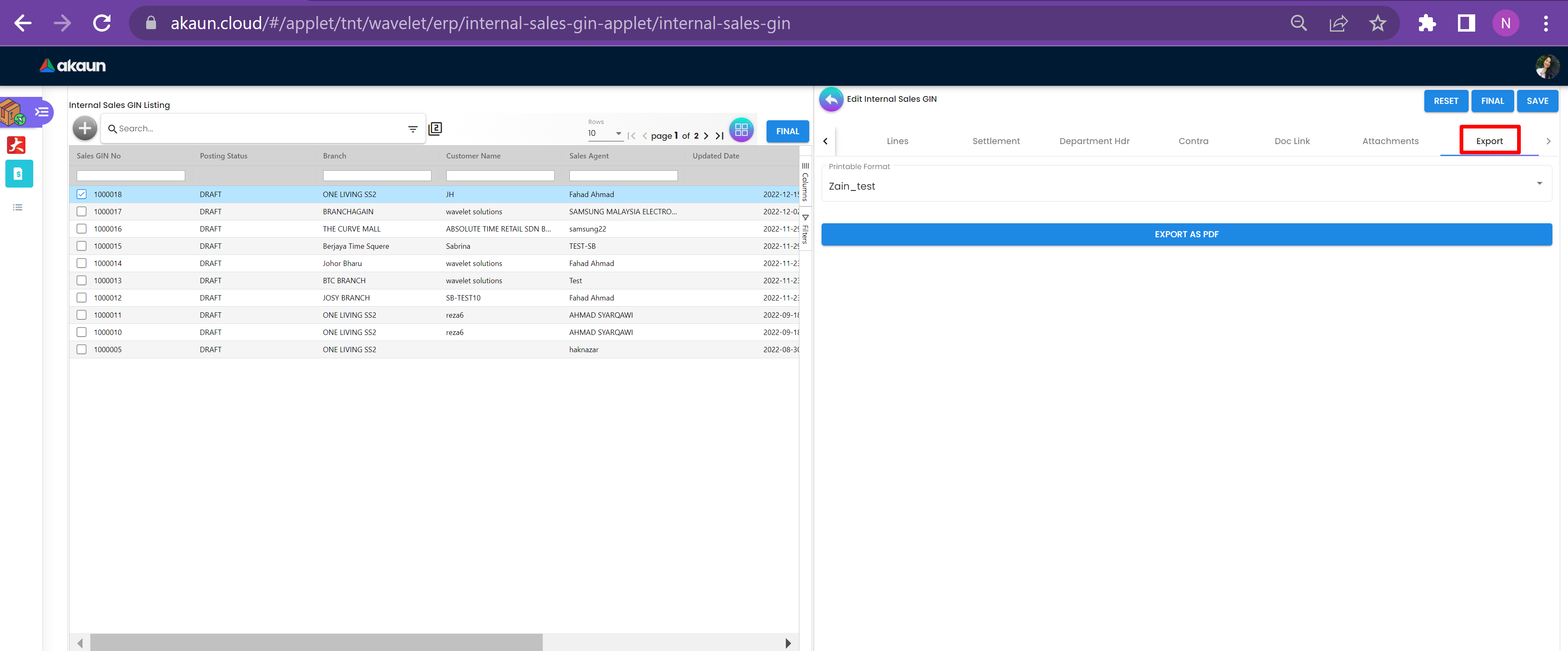
Task: Open the Rows per page dropdown
Action: (605, 133)
